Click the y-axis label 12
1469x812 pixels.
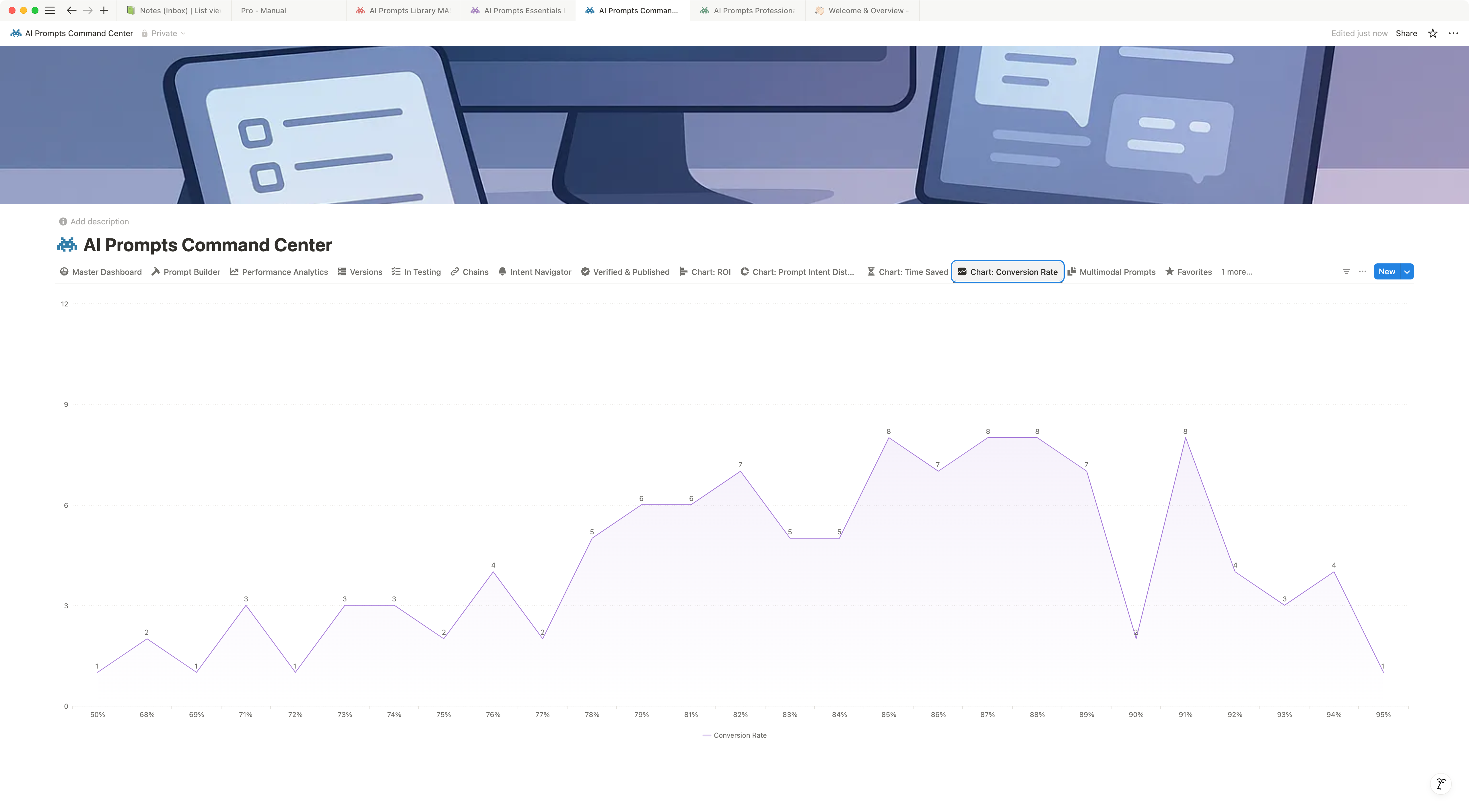(65, 304)
